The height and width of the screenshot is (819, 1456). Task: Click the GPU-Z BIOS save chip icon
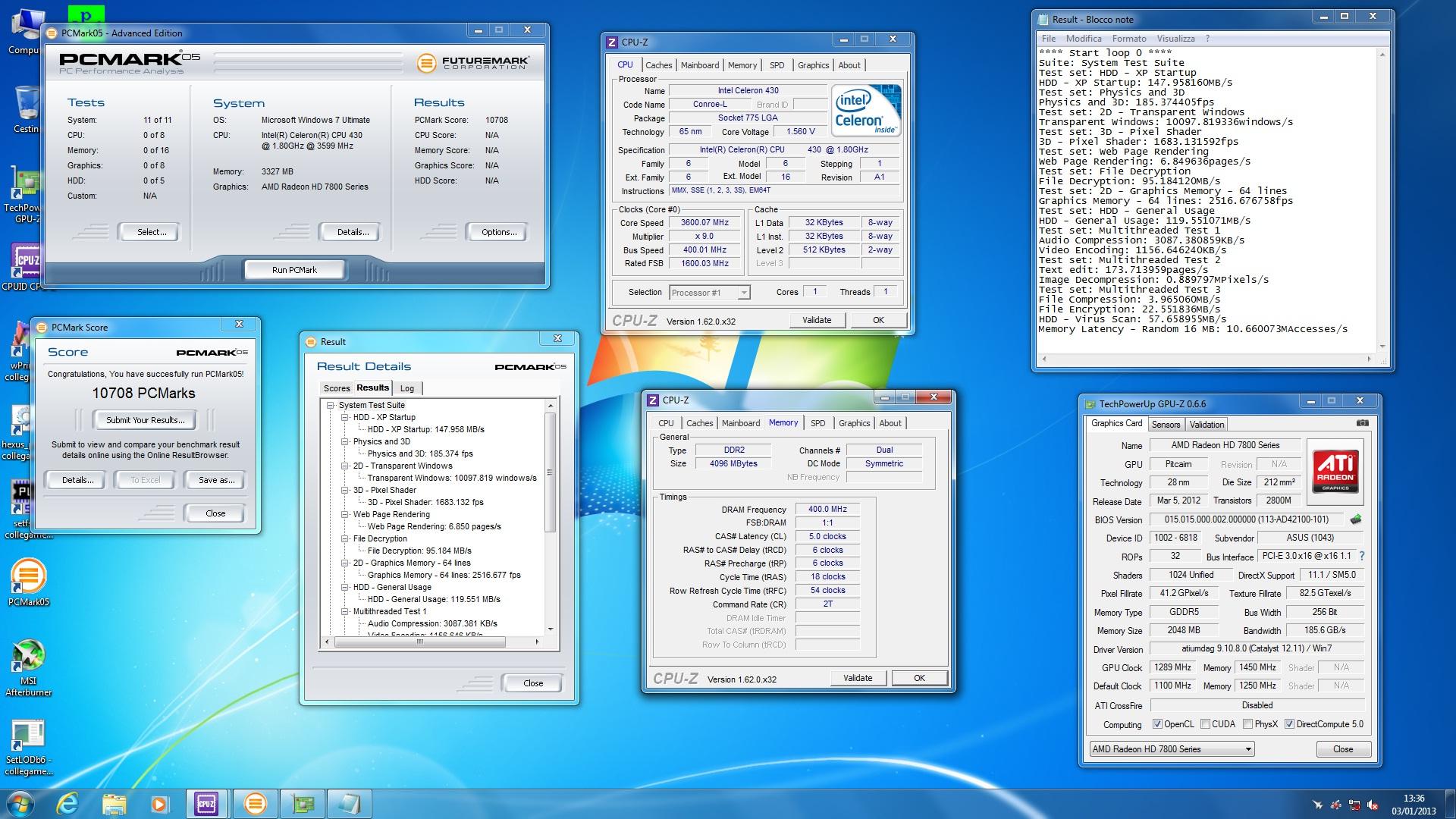pyautogui.click(x=1357, y=519)
